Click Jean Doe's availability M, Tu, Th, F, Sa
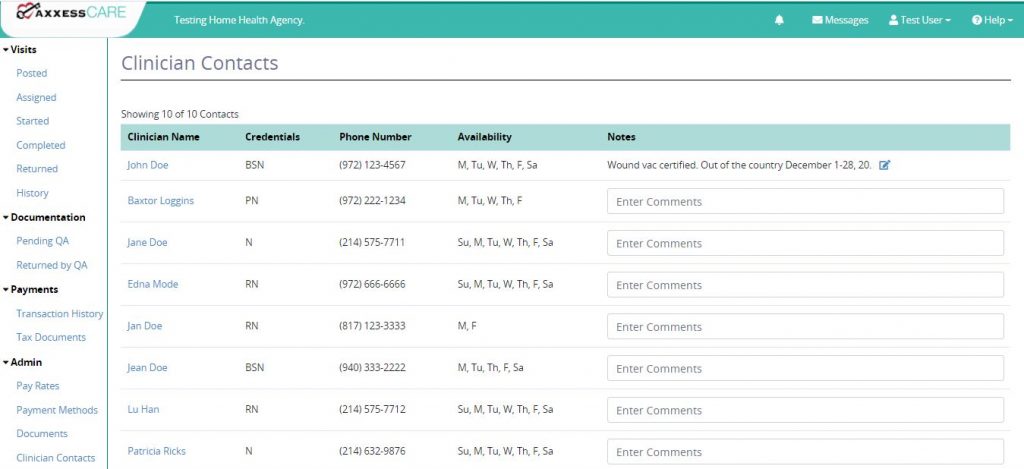This screenshot has width=1024, height=469. [x=490, y=368]
